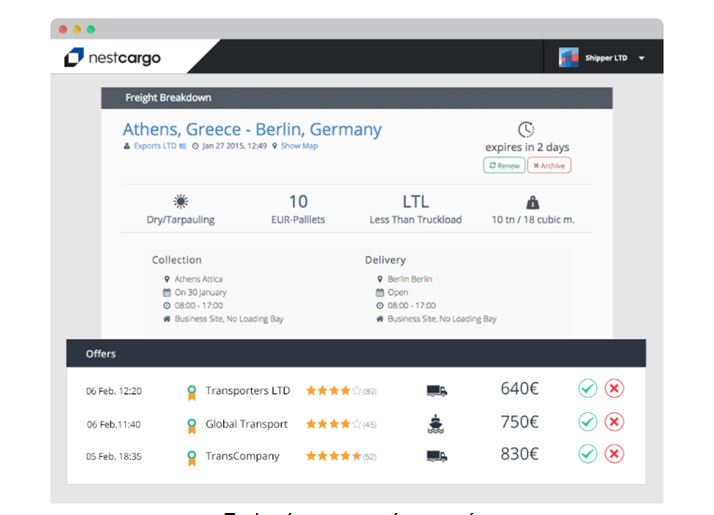Image resolution: width=714 pixels, height=515 pixels.
Task: Click the Shipper LTD avatar thumbnail
Action: pos(569,58)
